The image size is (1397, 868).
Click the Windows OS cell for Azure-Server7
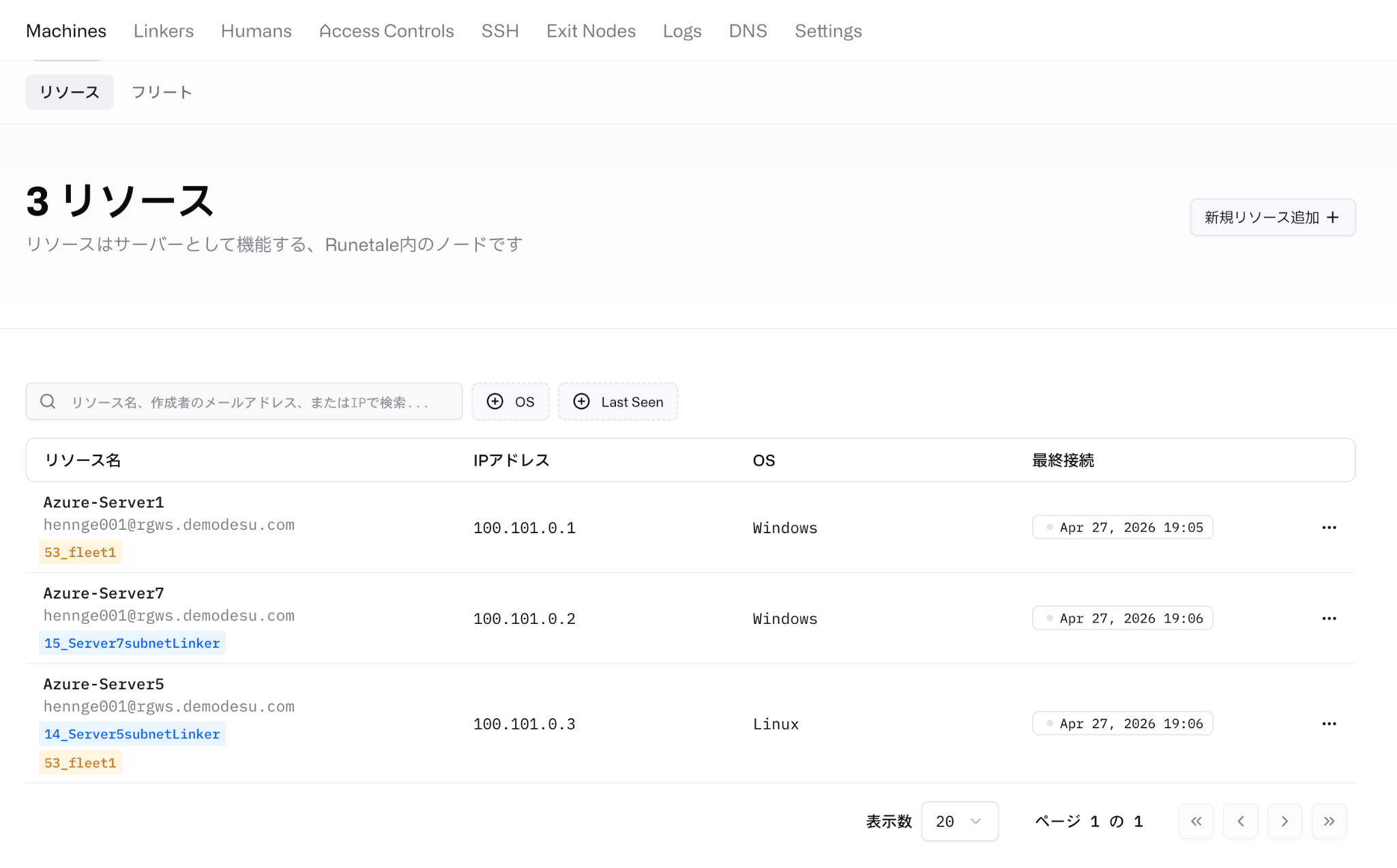coord(785,618)
